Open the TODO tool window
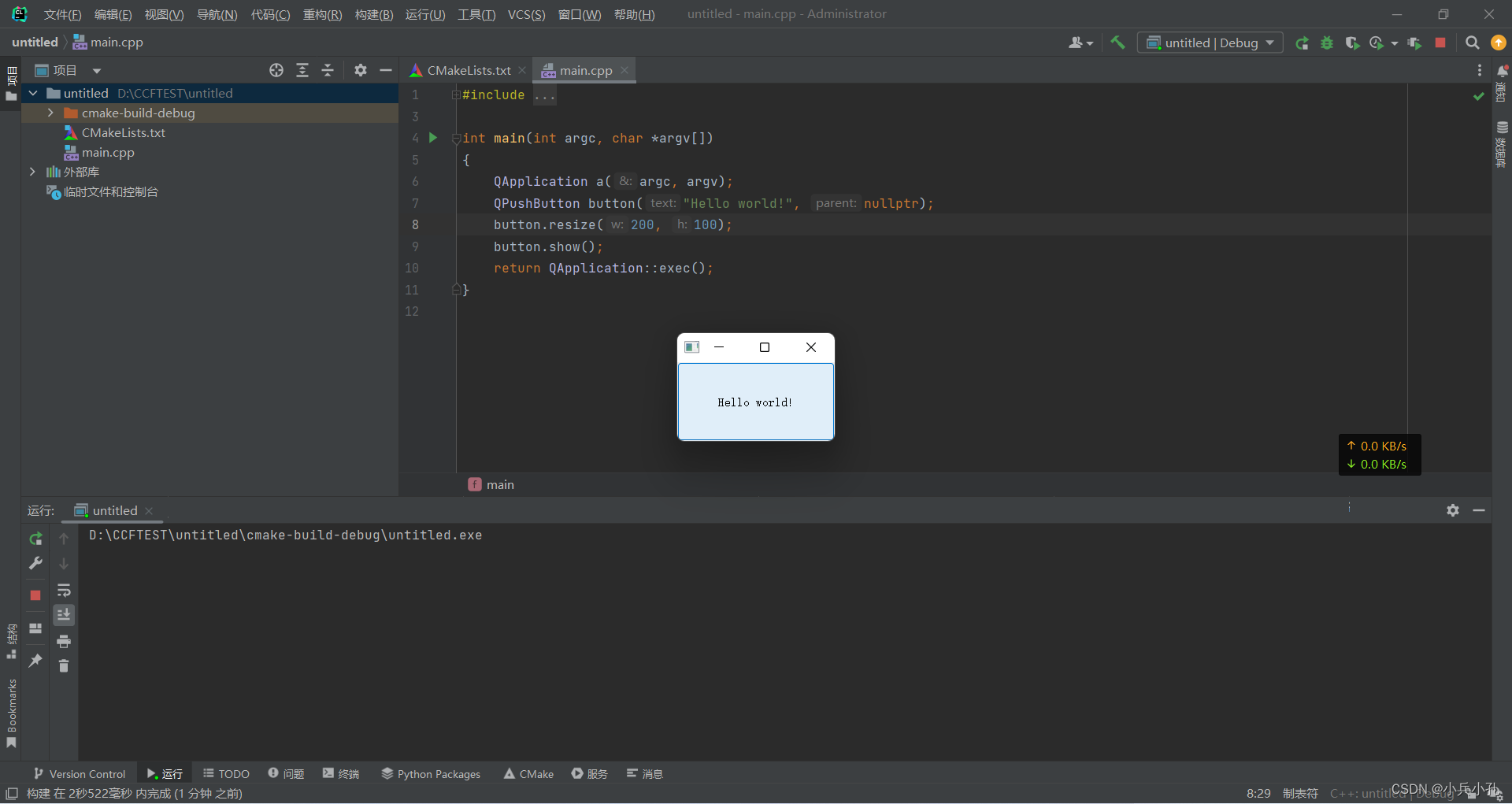This screenshot has width=1512, height=804. pos(226,774)
